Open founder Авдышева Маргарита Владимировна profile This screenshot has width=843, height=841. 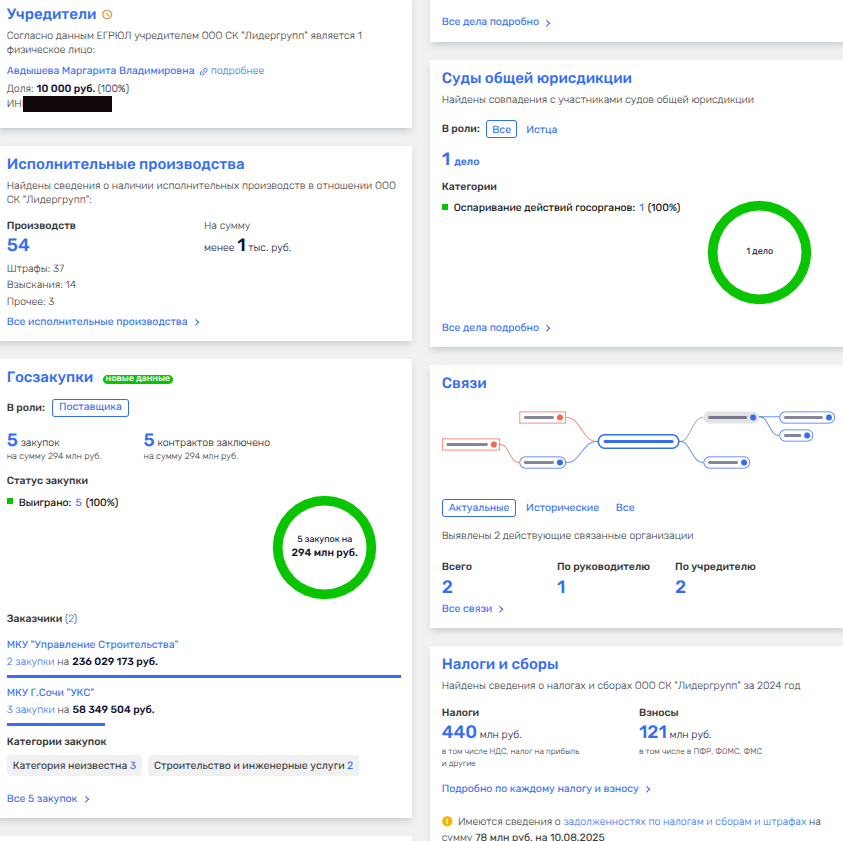click(x=100, y=71)
